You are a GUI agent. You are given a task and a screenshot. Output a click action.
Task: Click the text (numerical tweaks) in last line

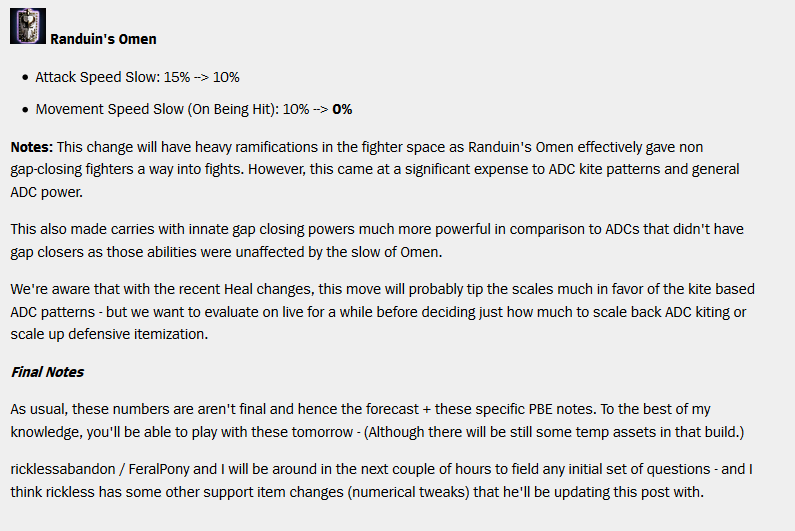pos(409,492)
